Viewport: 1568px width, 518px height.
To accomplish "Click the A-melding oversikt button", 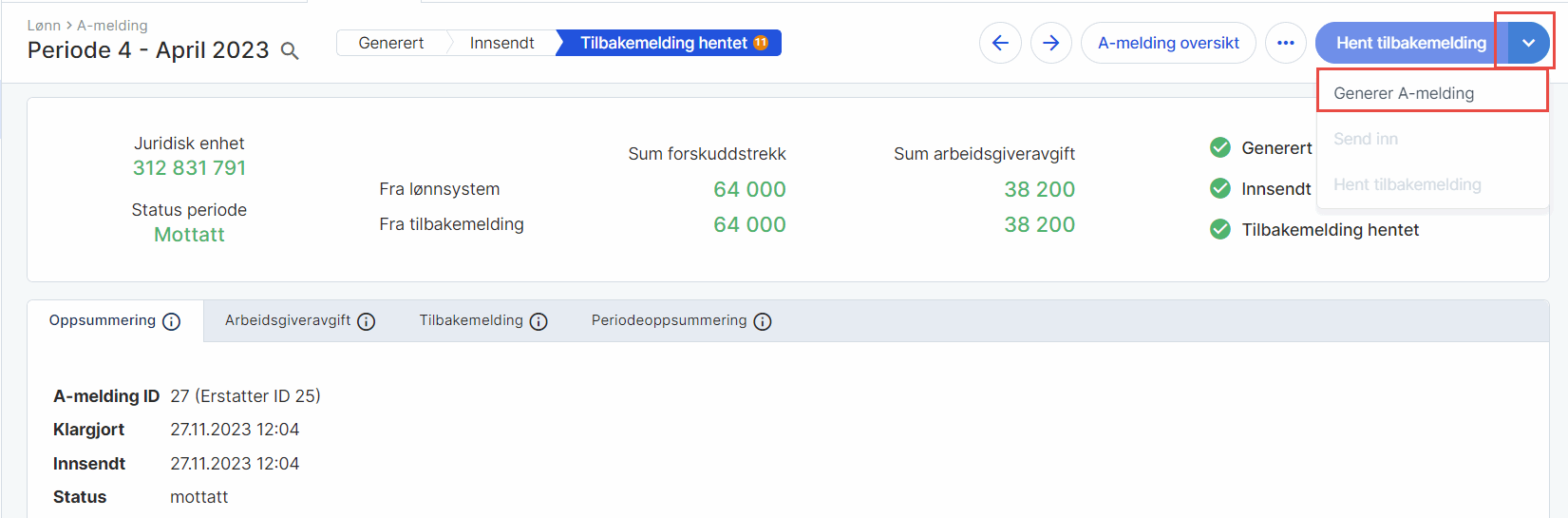I will click(1168, 43).
